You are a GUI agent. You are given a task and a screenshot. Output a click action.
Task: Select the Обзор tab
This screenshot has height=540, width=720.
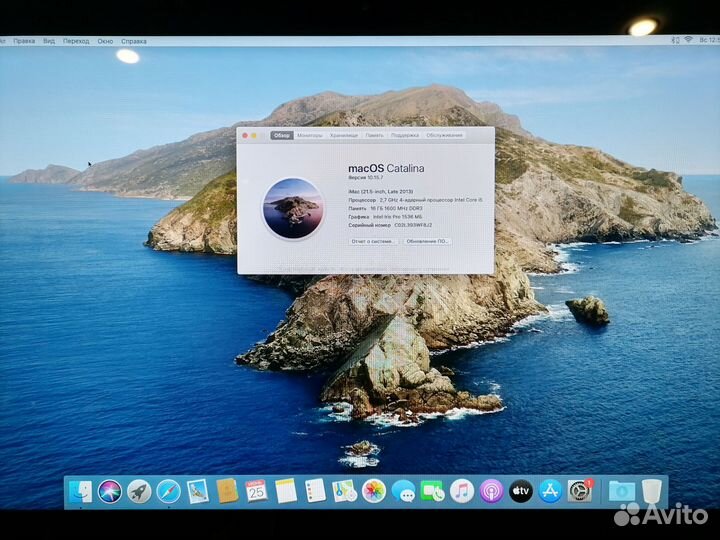click(281, 135)
